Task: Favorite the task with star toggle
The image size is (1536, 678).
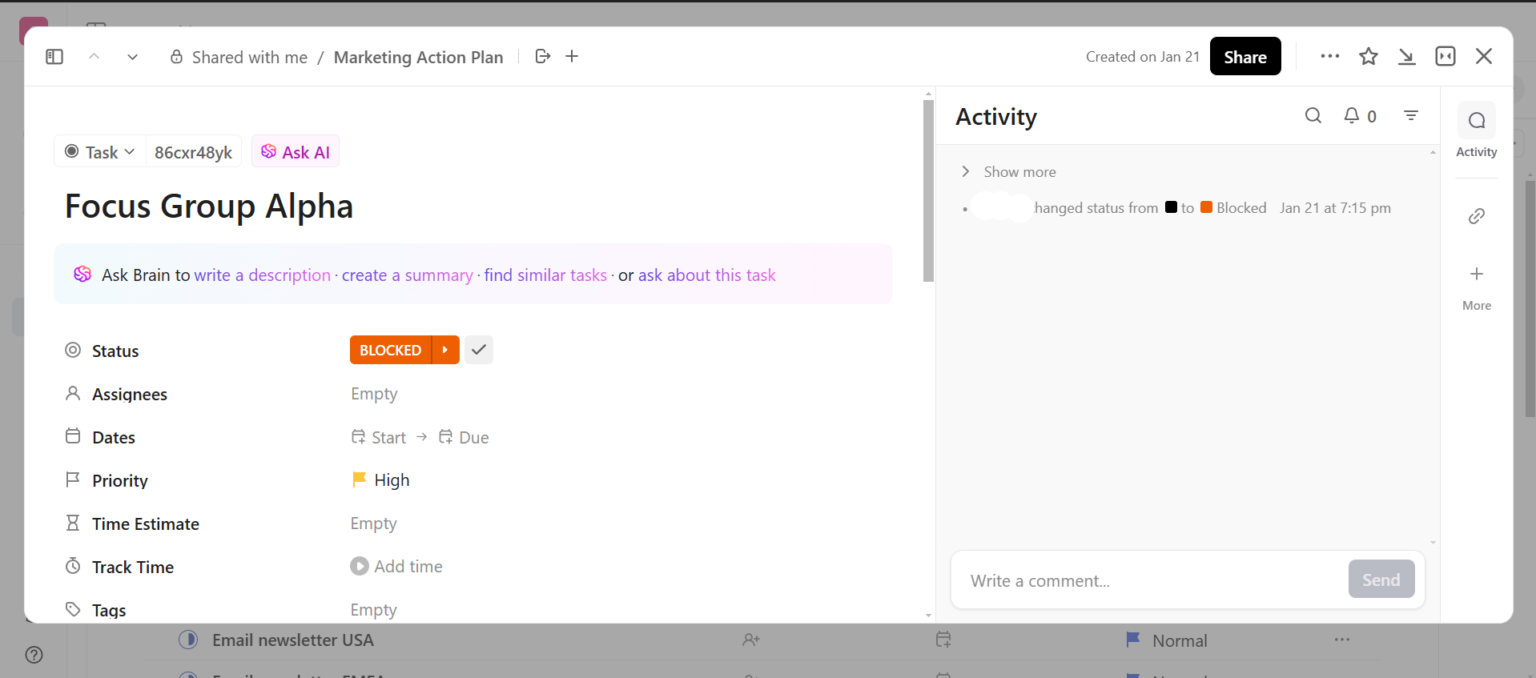Action: [1368, 56]
